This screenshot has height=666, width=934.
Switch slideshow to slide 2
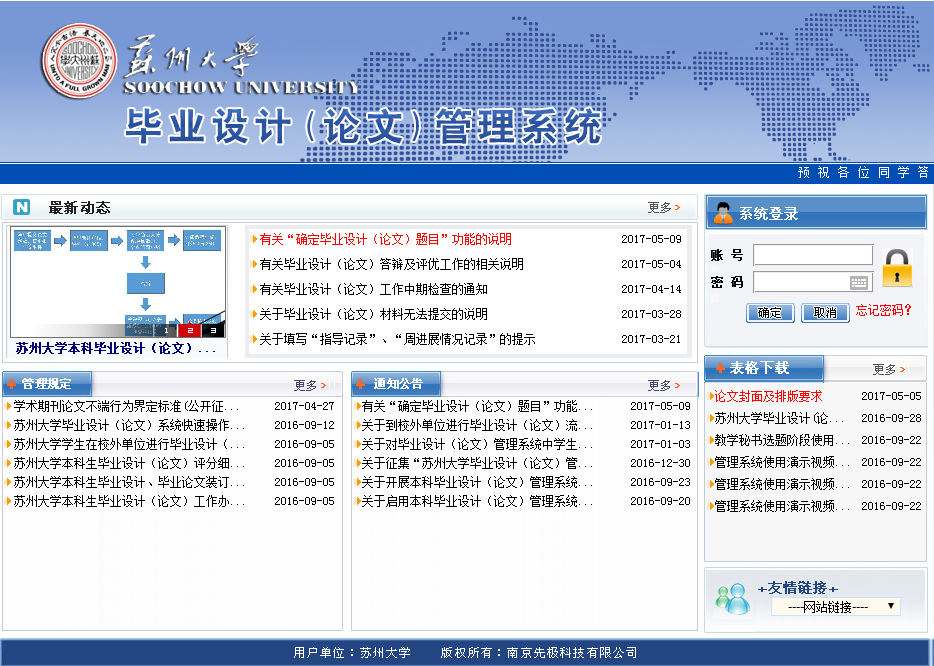tap(189, 330)
